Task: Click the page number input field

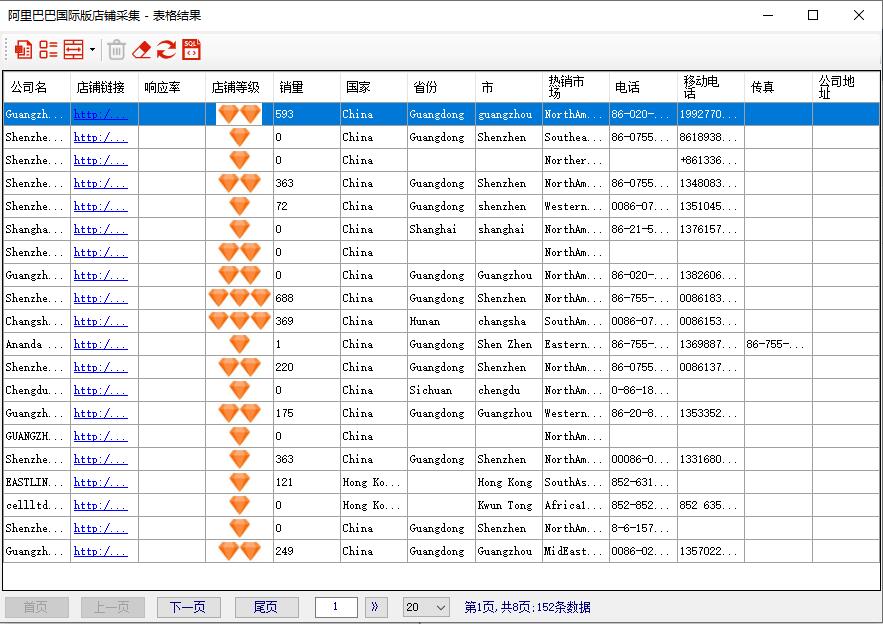Action: [336, 607]
